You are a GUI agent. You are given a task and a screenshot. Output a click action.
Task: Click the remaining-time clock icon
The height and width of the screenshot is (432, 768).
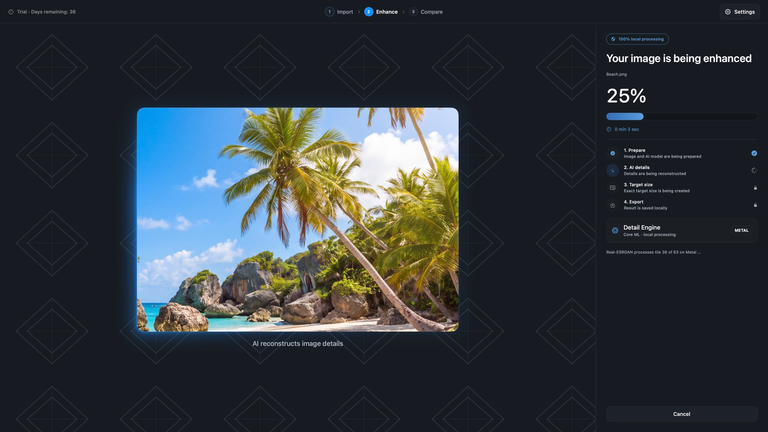(x=609, y=129)
